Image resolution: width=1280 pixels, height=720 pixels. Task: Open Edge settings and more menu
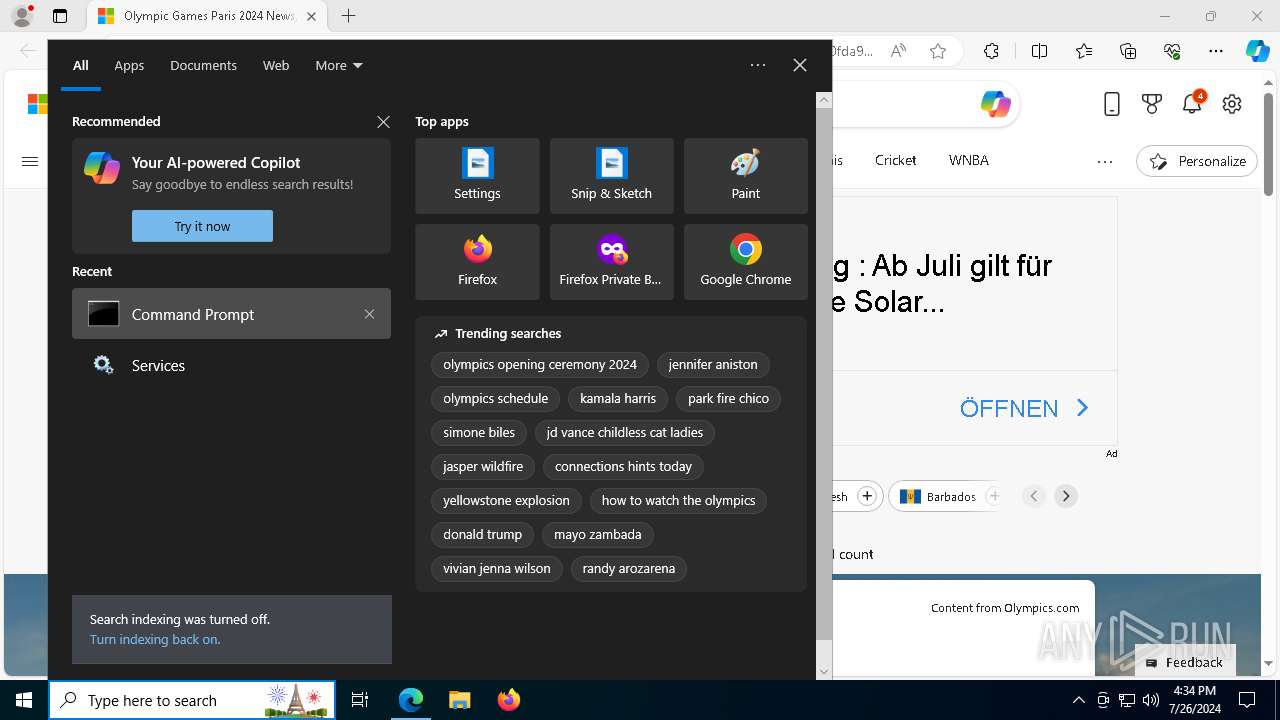click(x=1216, y=51)
